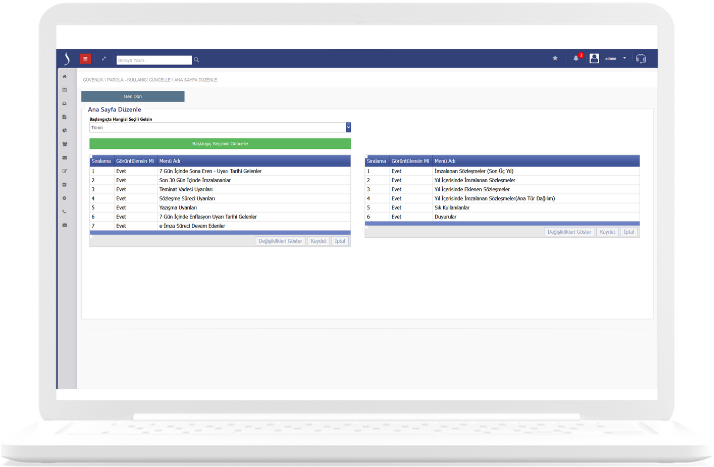The width and height of the screenshot is (714, 467).
Task: Click the expand fullscreen arrows icon
Action: coord(104,59)
